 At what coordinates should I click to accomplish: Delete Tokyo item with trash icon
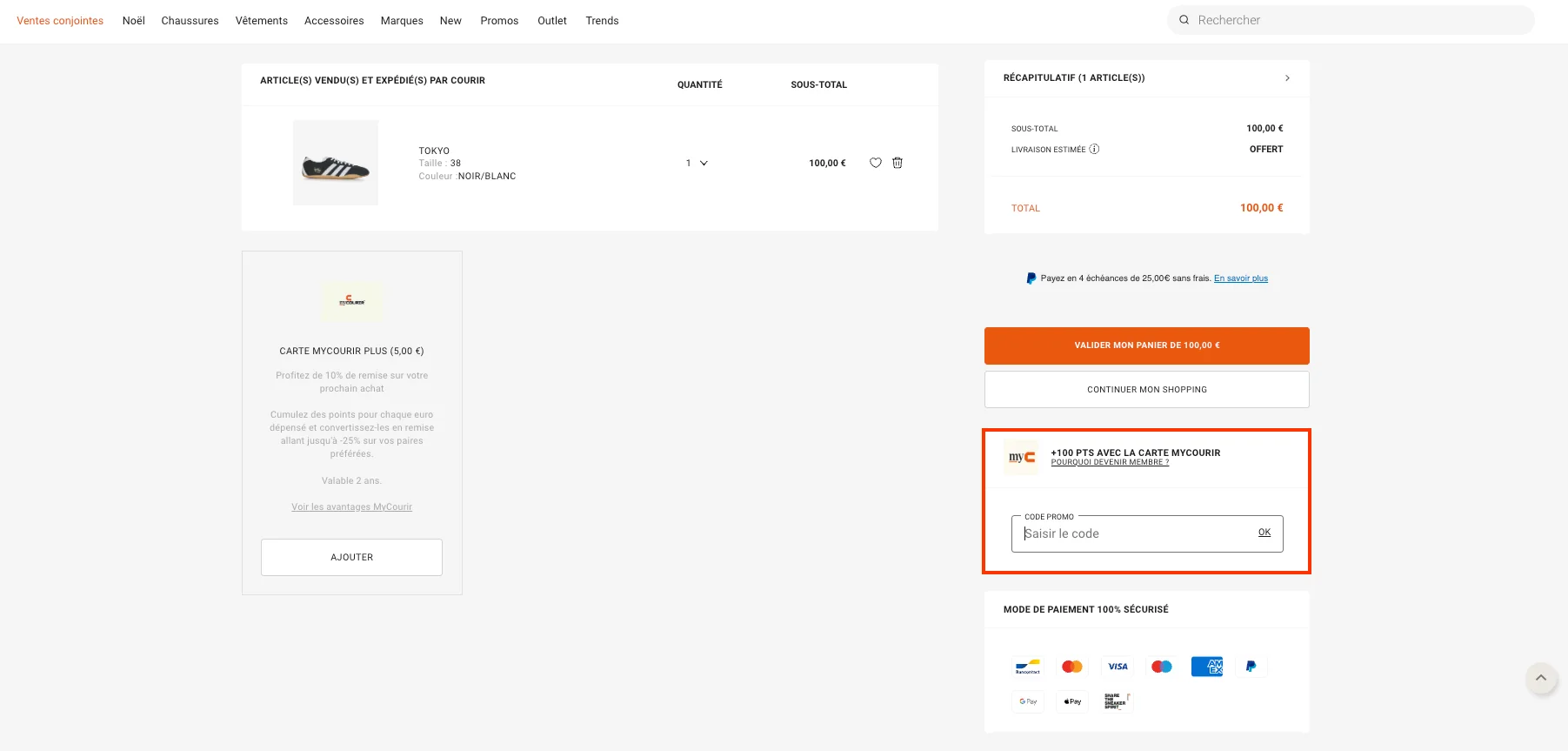tap(897, 163)
